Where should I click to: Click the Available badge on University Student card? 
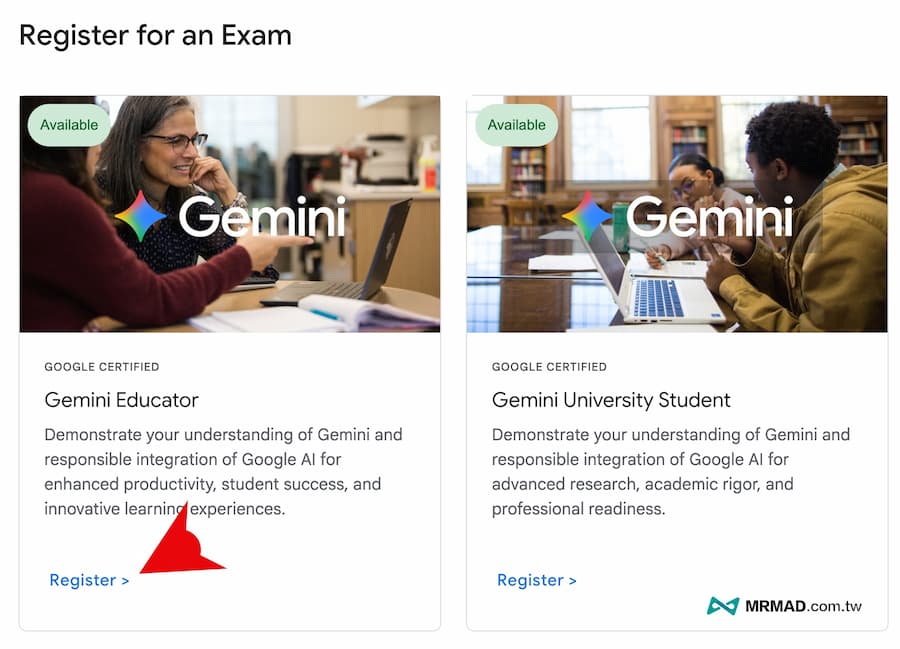tap(516, 125)
